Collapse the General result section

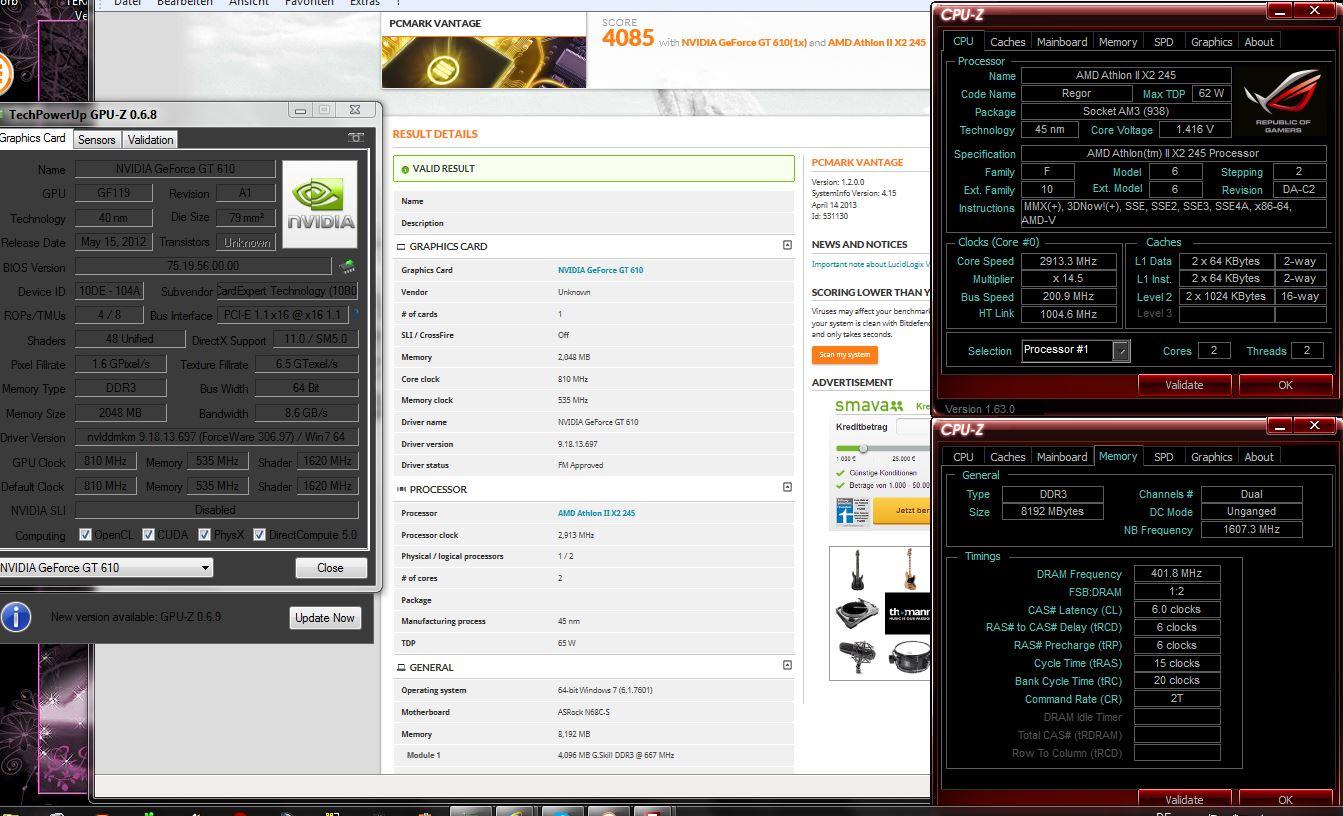(787, 665)
